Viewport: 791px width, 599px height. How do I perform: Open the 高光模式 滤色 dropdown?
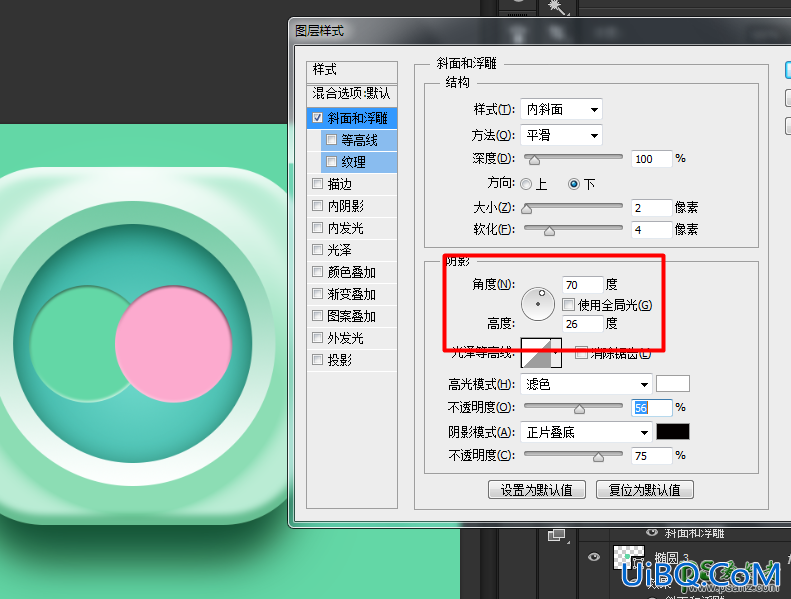pos(586,385)
